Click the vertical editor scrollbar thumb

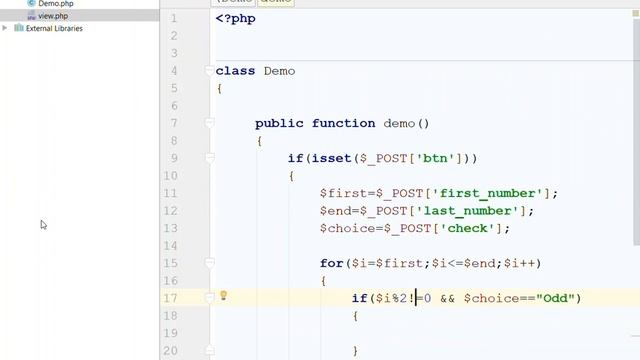[x=636, y=133]
